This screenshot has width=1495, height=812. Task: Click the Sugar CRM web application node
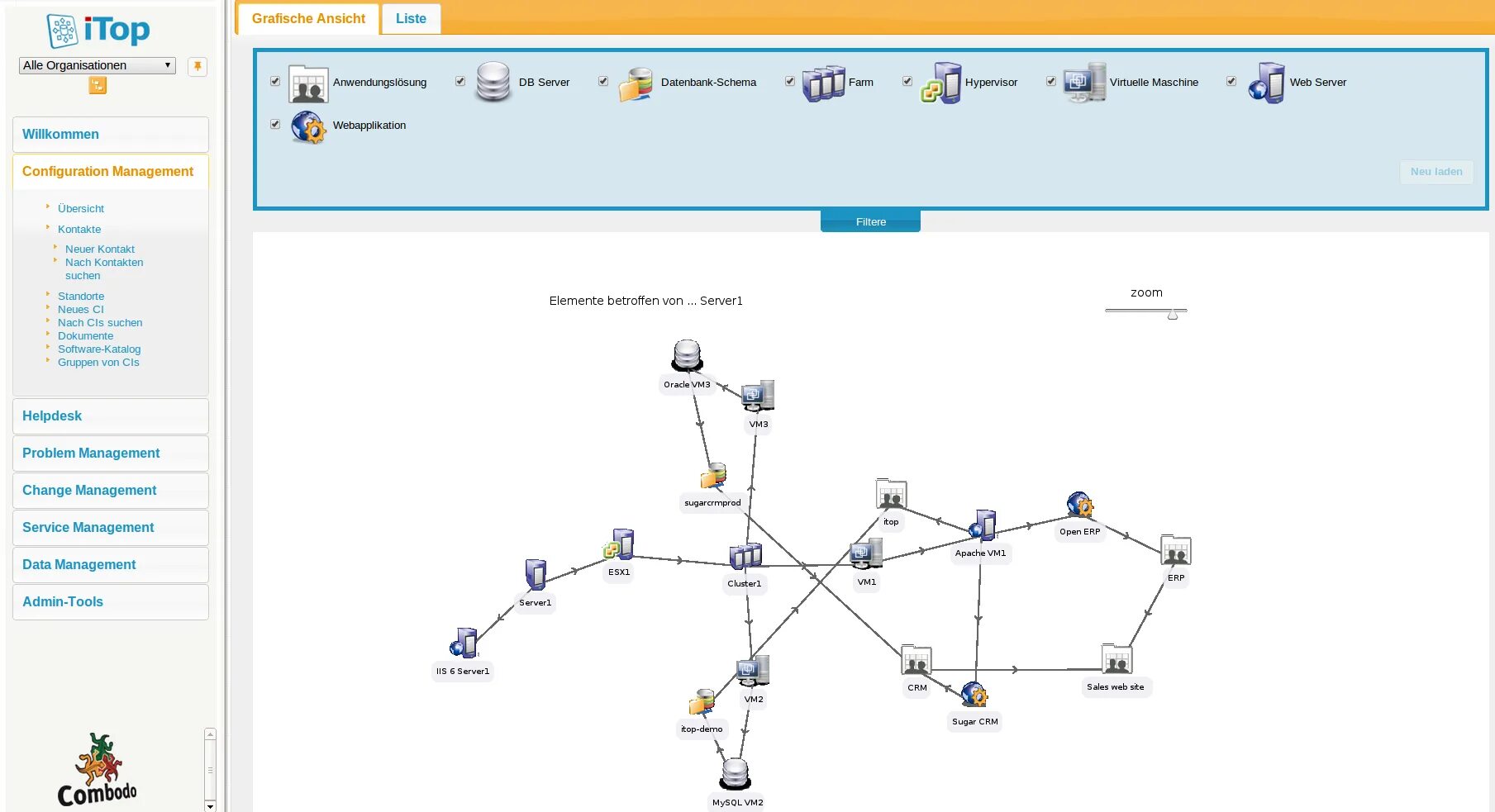coord(974,694)
